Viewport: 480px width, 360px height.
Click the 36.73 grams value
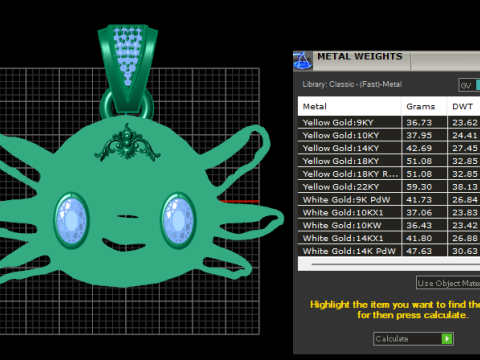click(x=419, y=123)
